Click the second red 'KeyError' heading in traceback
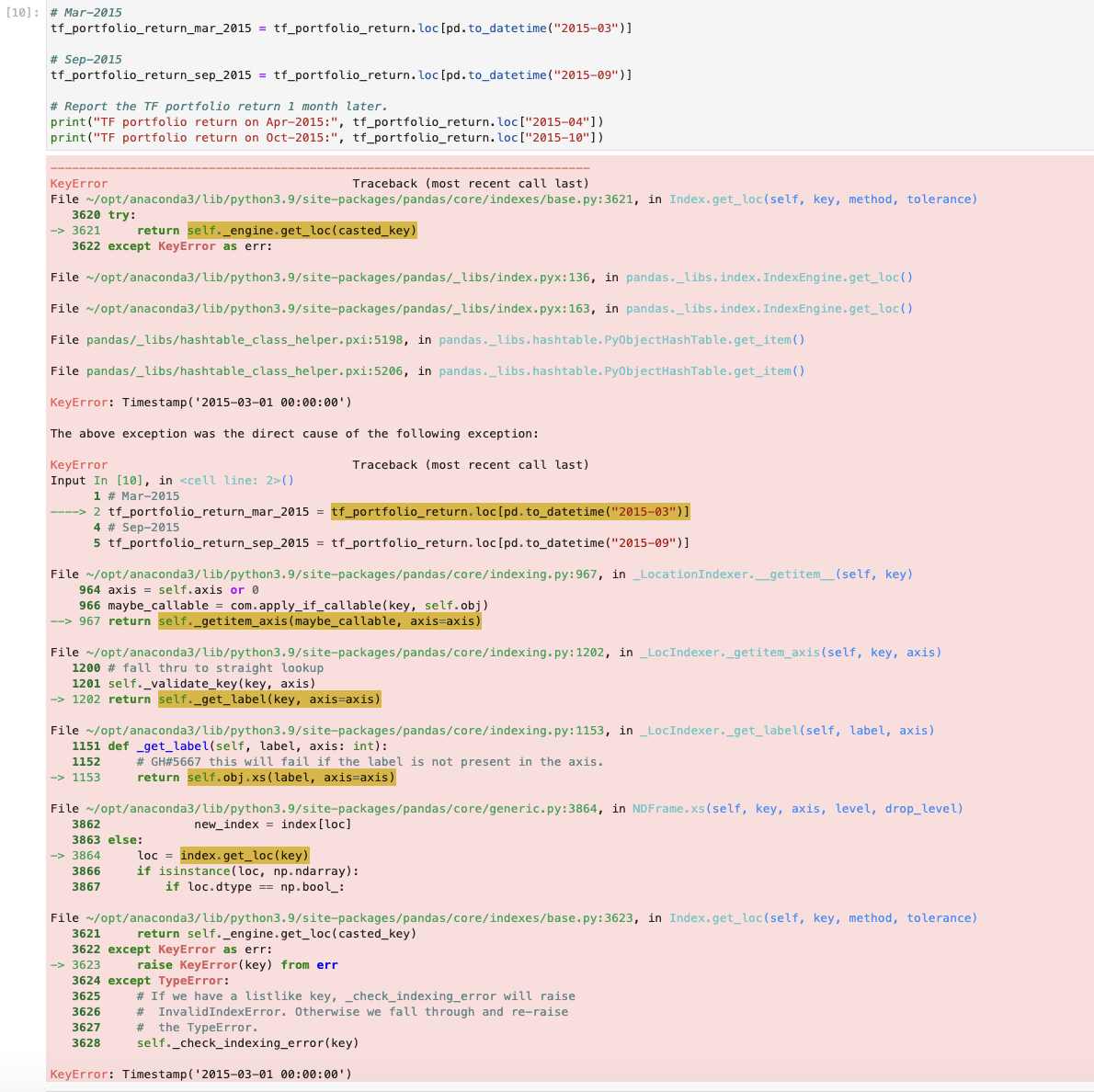Screen dimensions: 1094x1092 pos(79,465)
